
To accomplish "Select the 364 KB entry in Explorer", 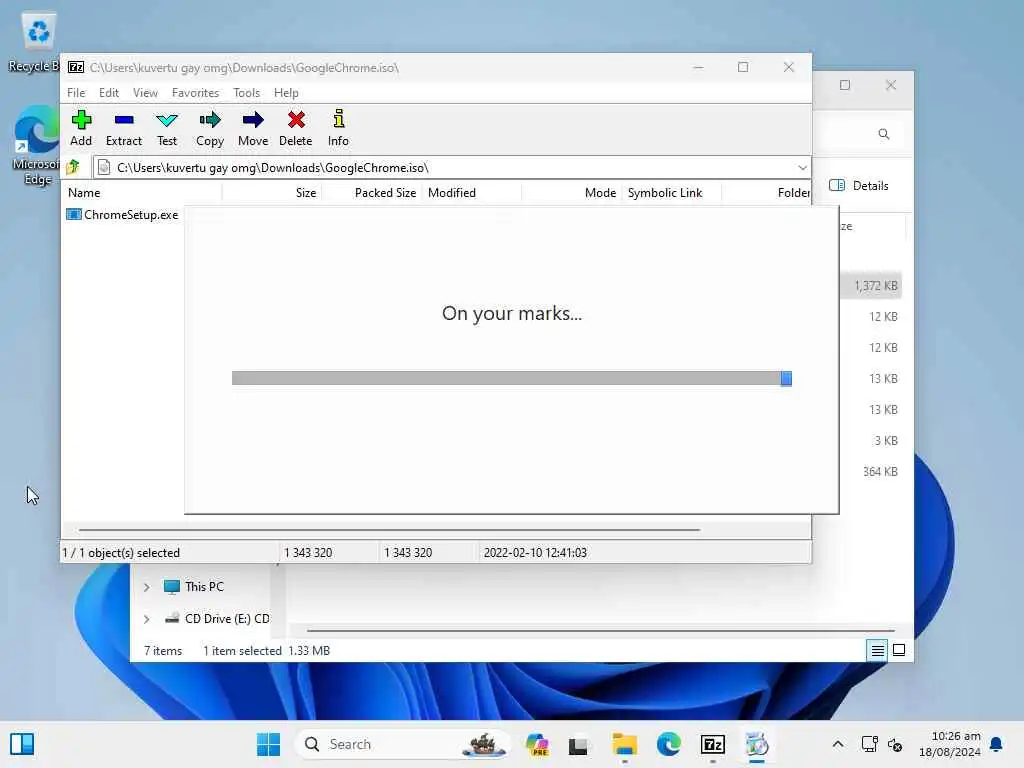I will click(880, 471).
